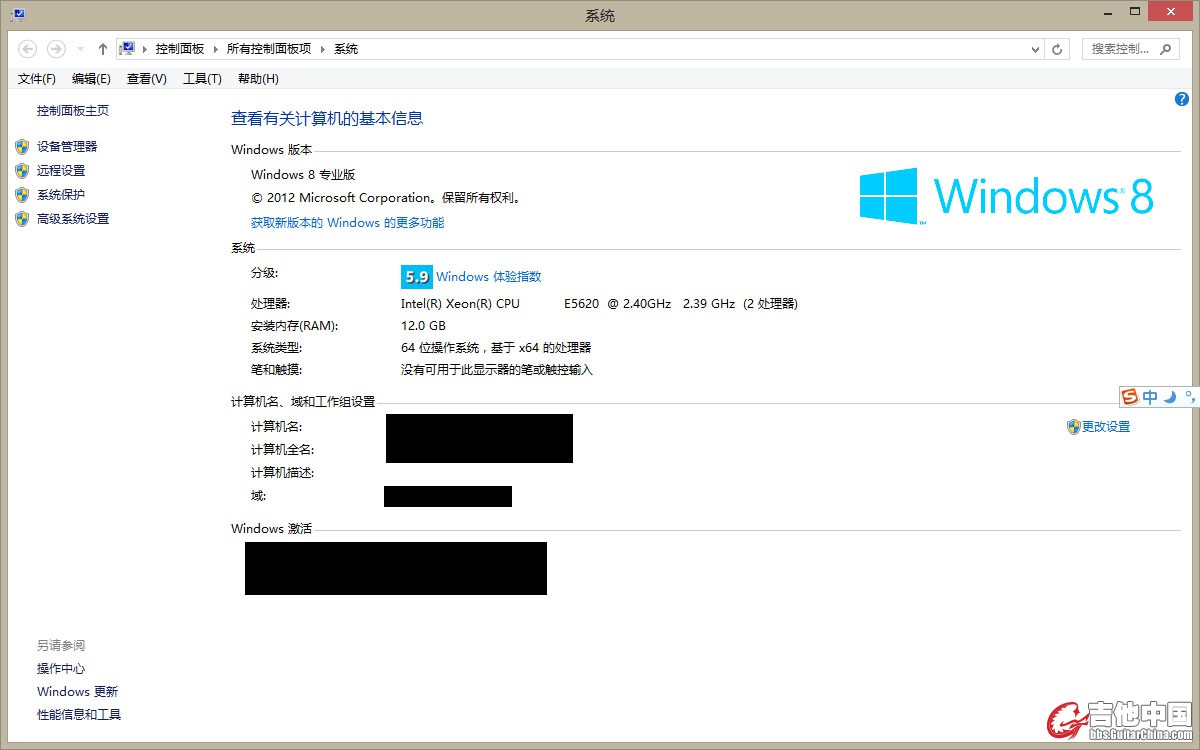This screenshot has height=750, width=1200.
Task: Open Help via blue question mark icon
Action: (1181, 99)
